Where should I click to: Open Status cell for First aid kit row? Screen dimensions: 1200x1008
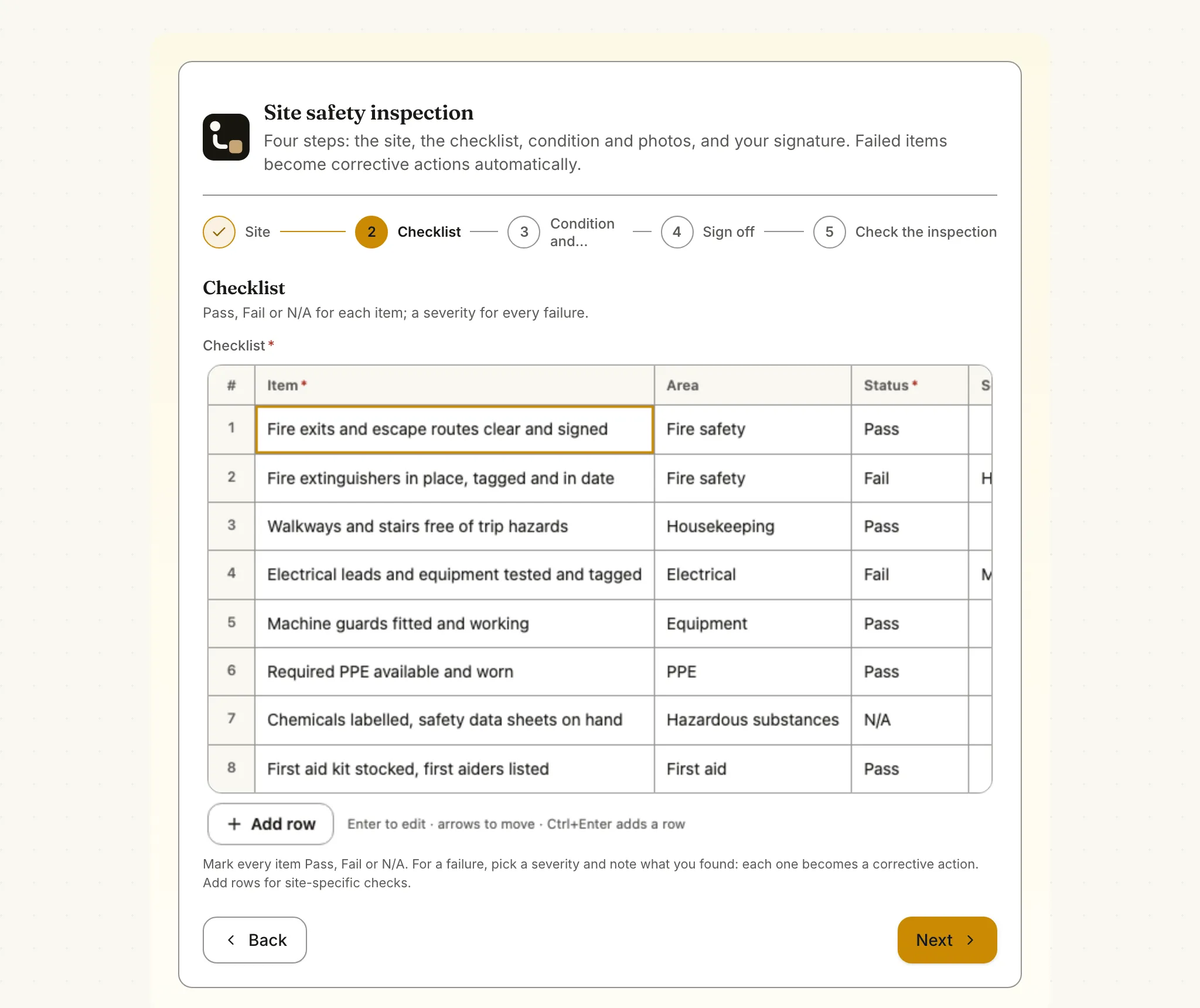(x=910, y=769)
